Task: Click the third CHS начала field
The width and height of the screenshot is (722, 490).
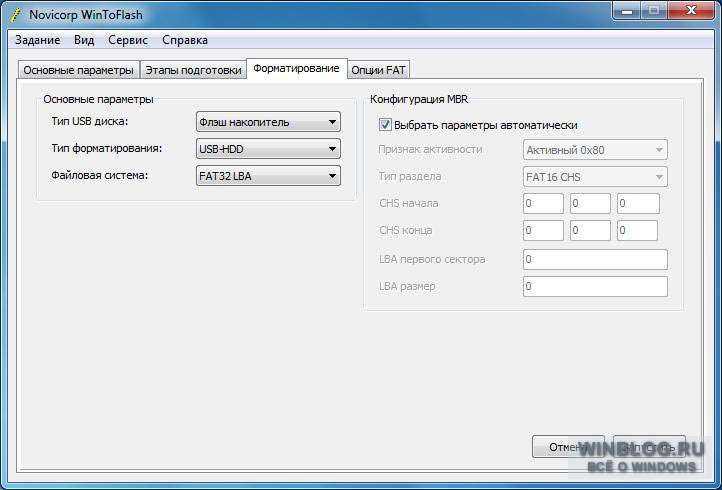Action: 638,204
